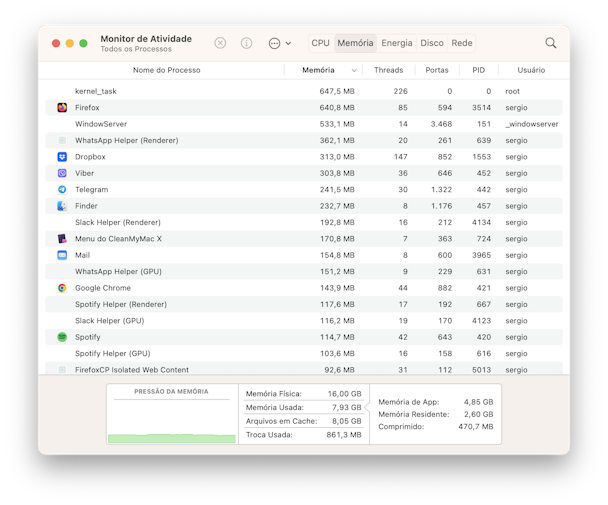The image size is (608, 505).
Task: Click the _windowserver user cell
Action: [532, 124]
